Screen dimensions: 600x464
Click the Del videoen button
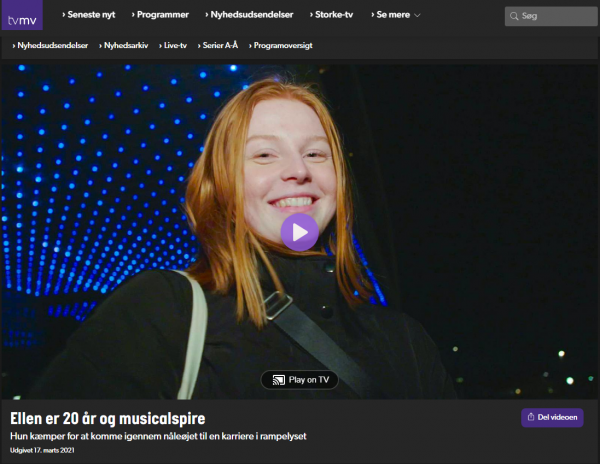552,417
